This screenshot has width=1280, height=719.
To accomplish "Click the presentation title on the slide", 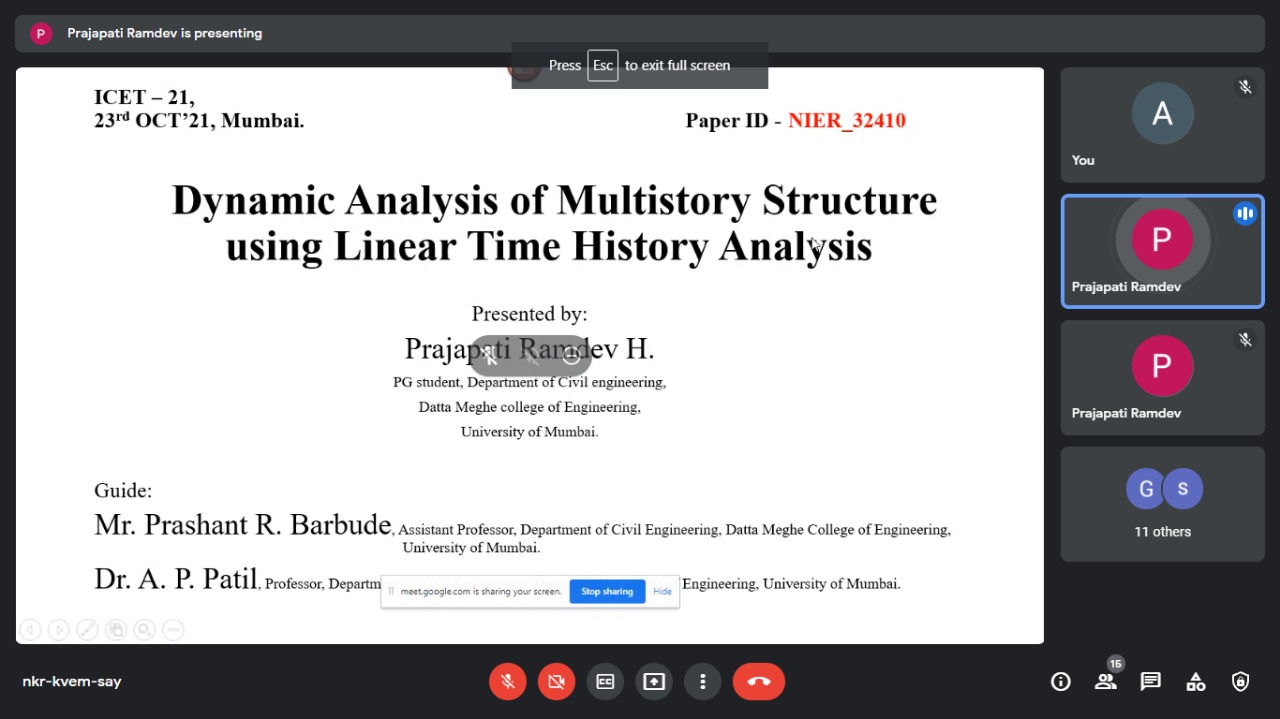I will click(x=553, y=223).
